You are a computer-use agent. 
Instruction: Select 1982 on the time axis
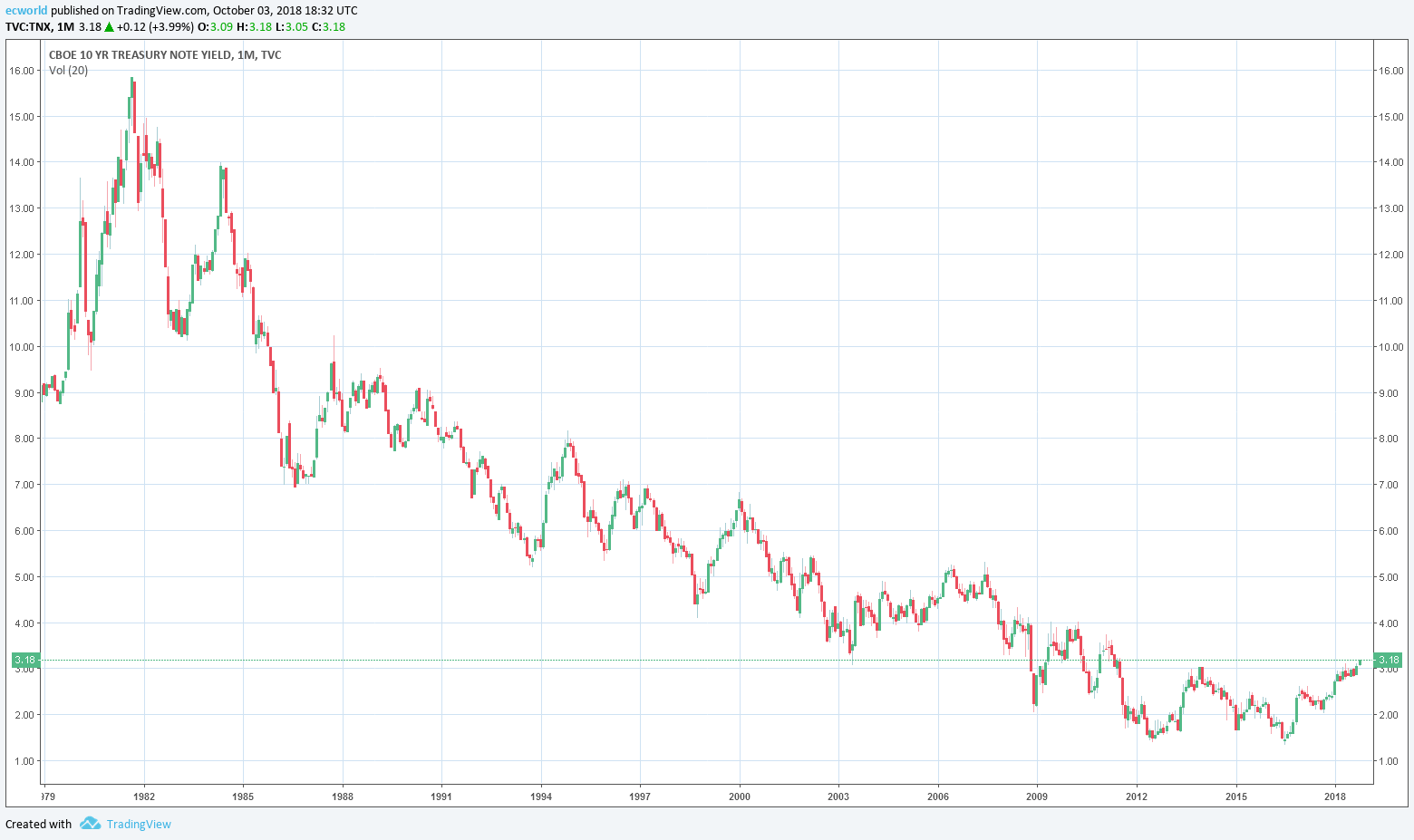144,797
